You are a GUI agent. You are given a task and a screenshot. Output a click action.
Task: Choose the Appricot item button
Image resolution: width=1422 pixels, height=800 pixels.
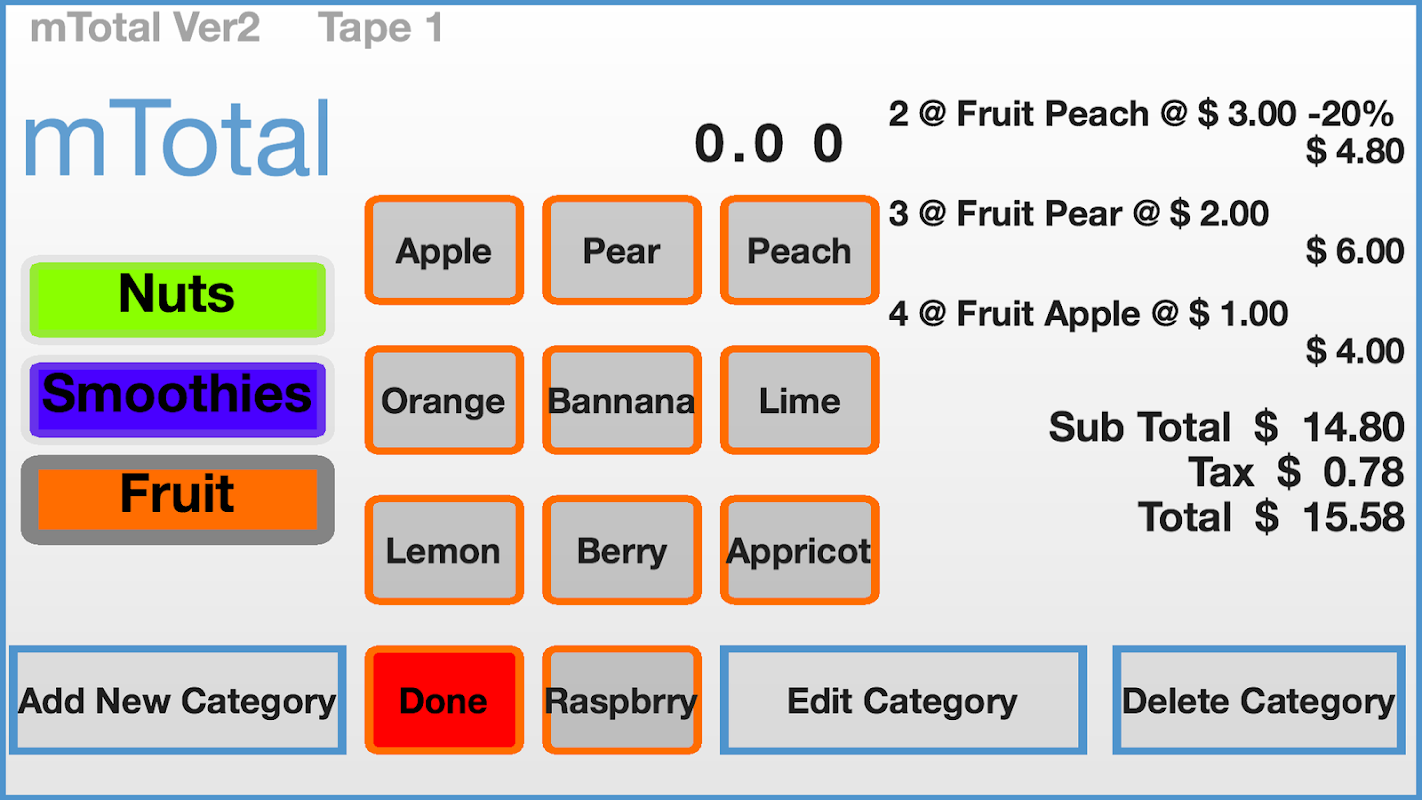click(x=800, y=550)
